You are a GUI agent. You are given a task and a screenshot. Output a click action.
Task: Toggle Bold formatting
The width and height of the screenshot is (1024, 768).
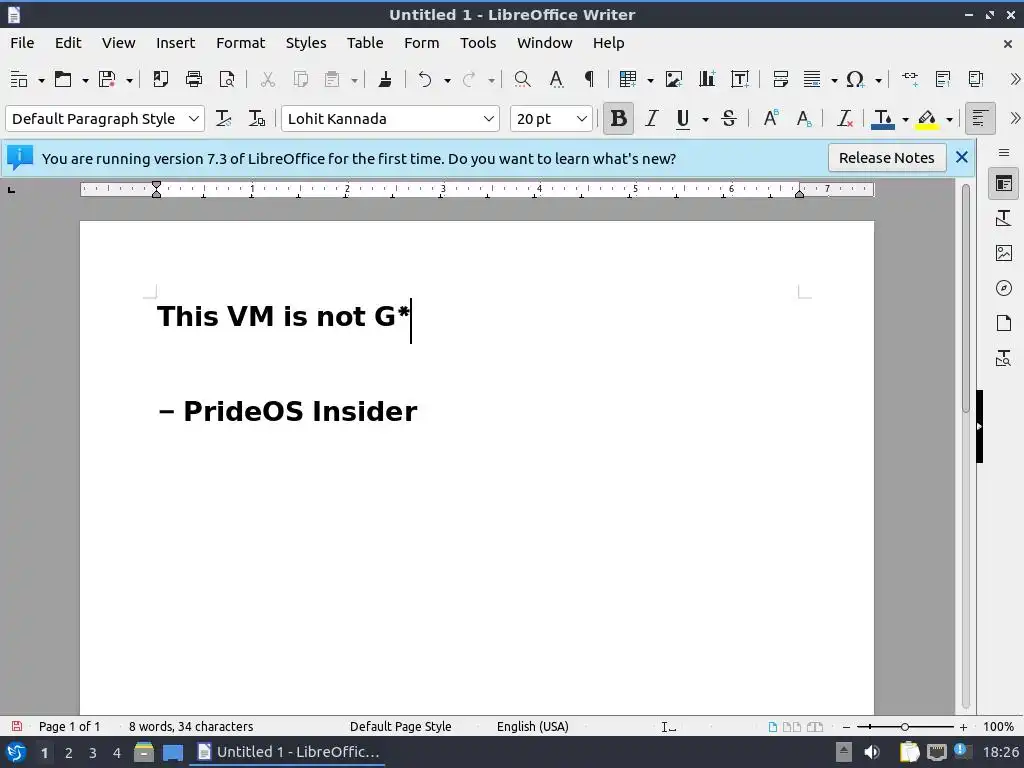click(x=618, y=119)
